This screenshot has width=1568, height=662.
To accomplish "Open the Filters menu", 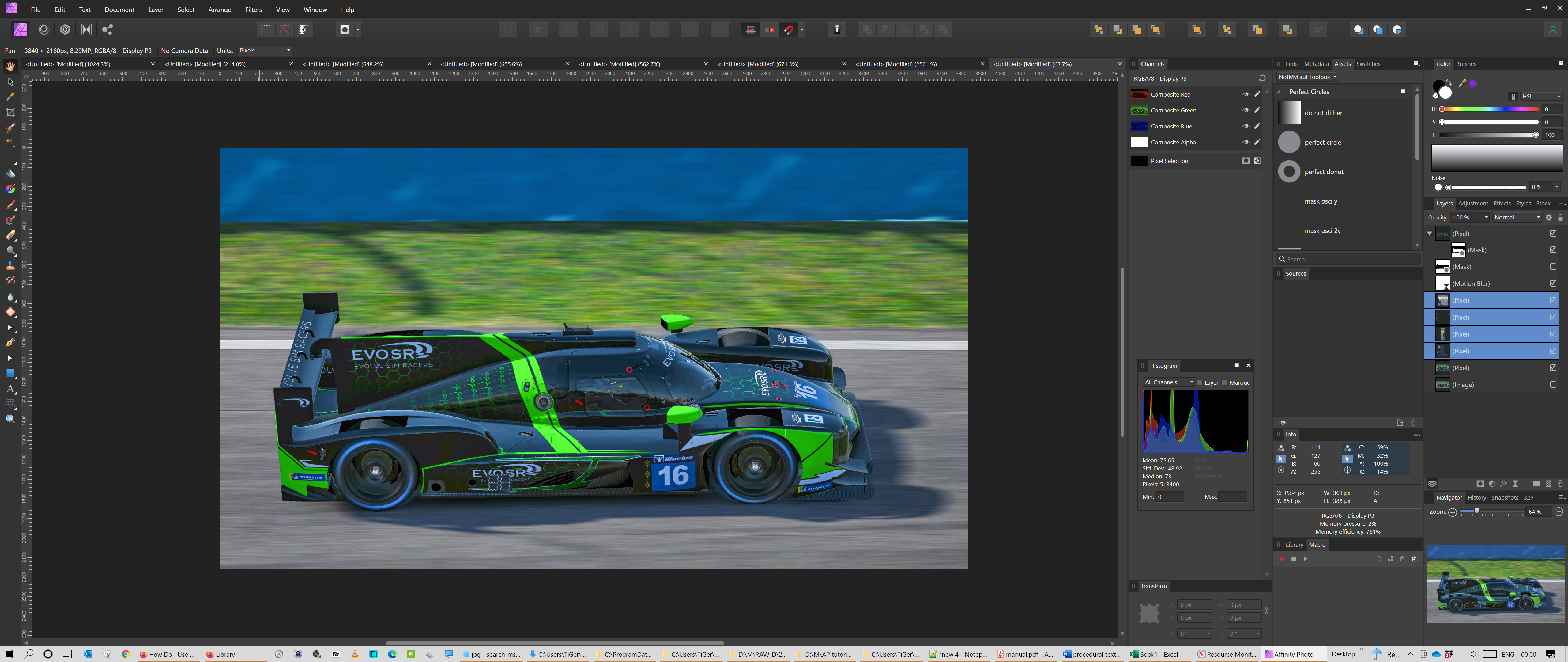I will pos(253,9).
